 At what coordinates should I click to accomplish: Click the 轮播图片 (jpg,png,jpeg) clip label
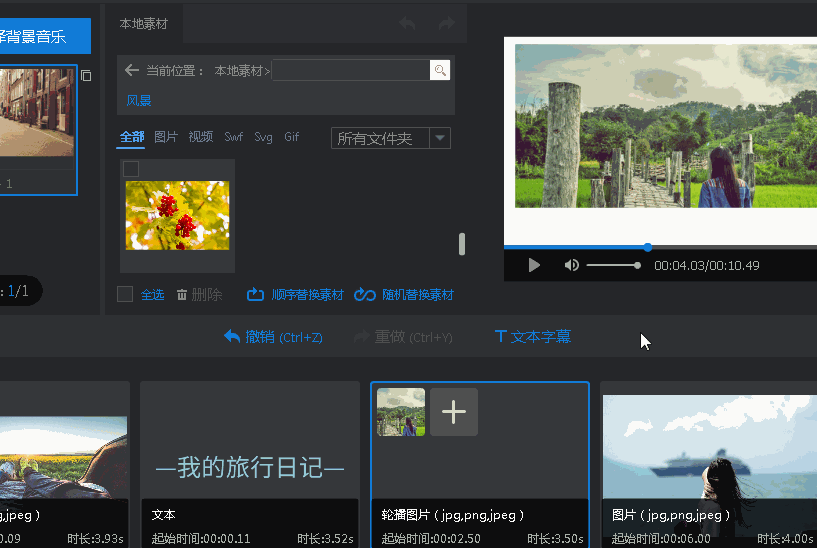tap(452, 515)
